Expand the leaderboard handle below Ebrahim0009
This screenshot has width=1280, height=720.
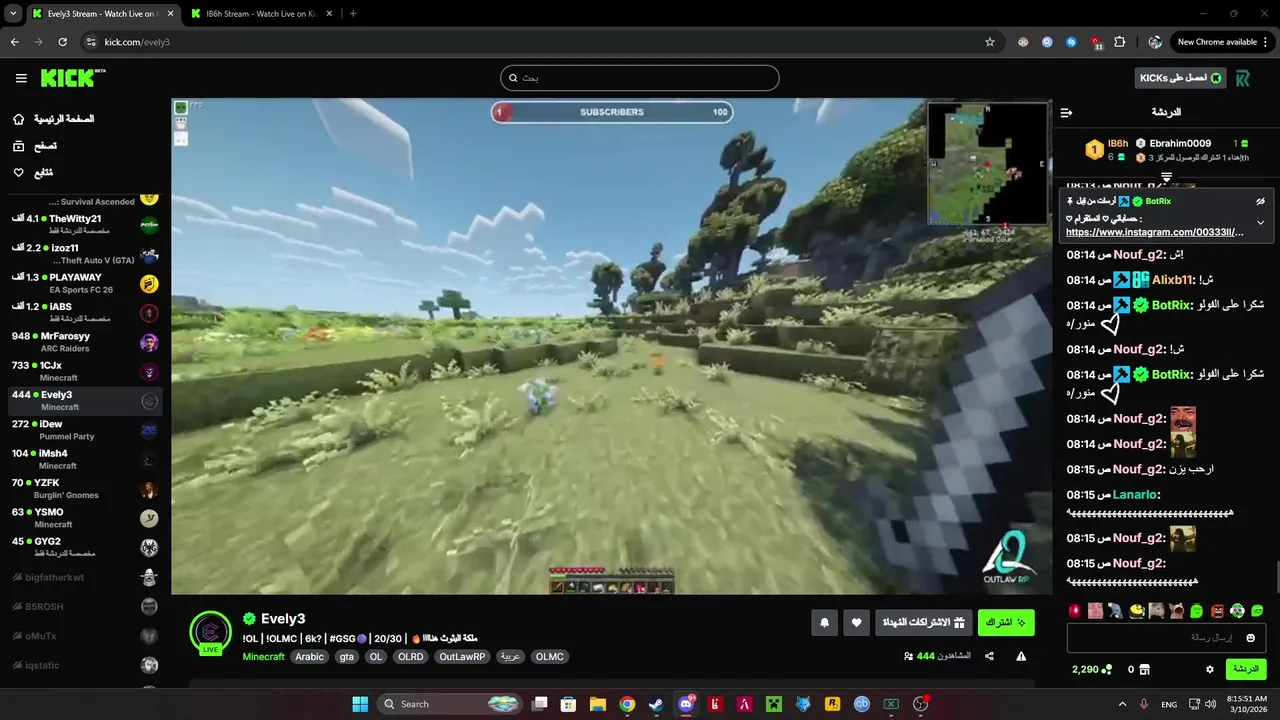pyautogui.click(x=1166, y=177)
